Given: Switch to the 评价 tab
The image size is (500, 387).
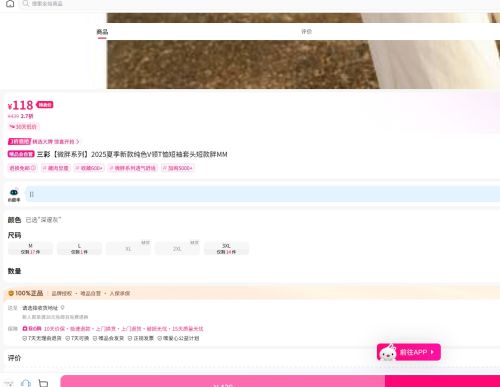Looking at the screenshot, I should 306,32.
